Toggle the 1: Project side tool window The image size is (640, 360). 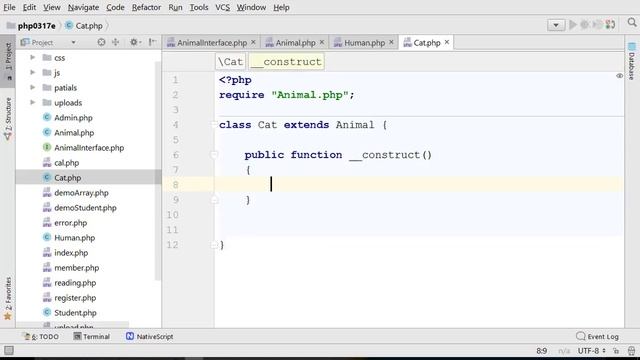click(x=8, y=60)
